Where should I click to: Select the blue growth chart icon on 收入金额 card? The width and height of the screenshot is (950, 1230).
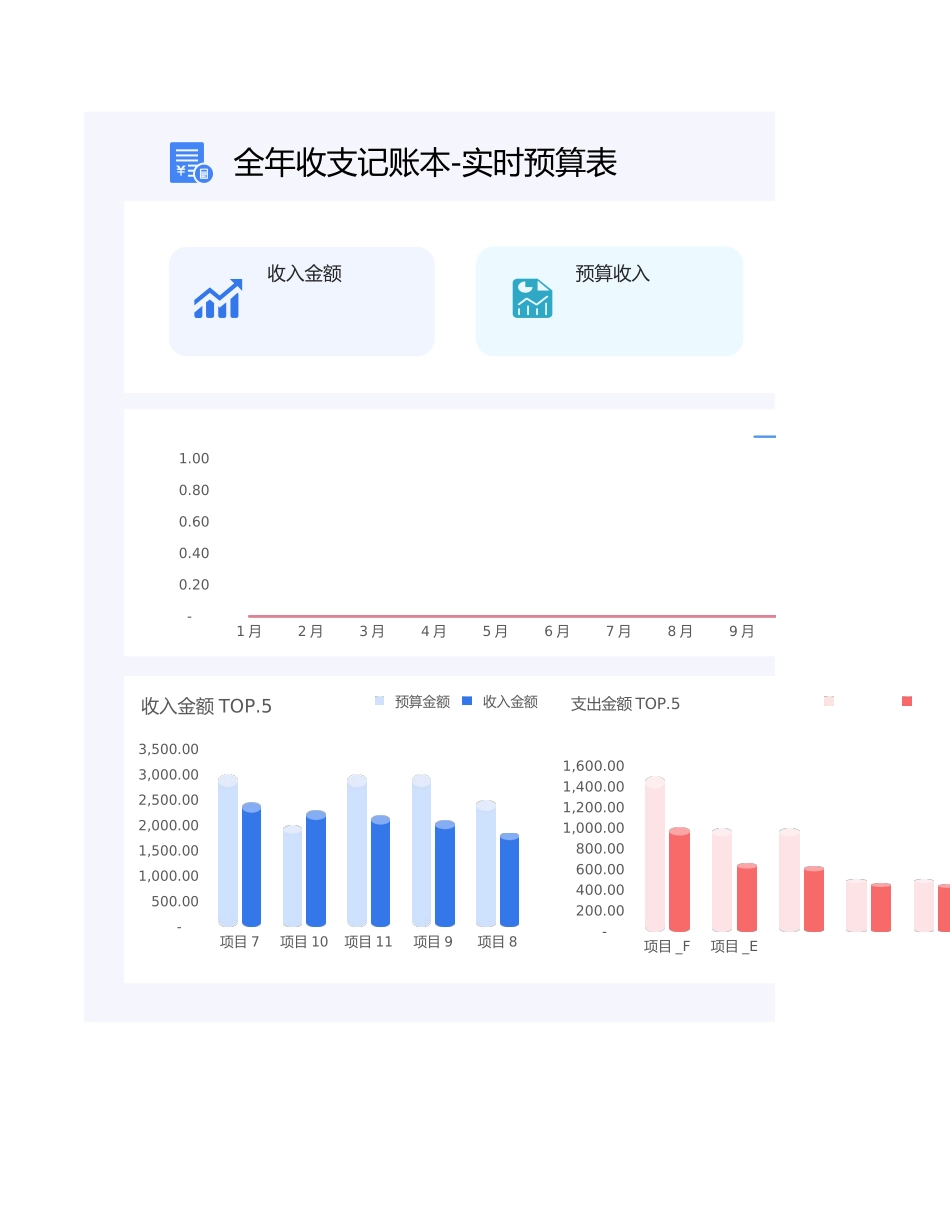tap(219, 298)
